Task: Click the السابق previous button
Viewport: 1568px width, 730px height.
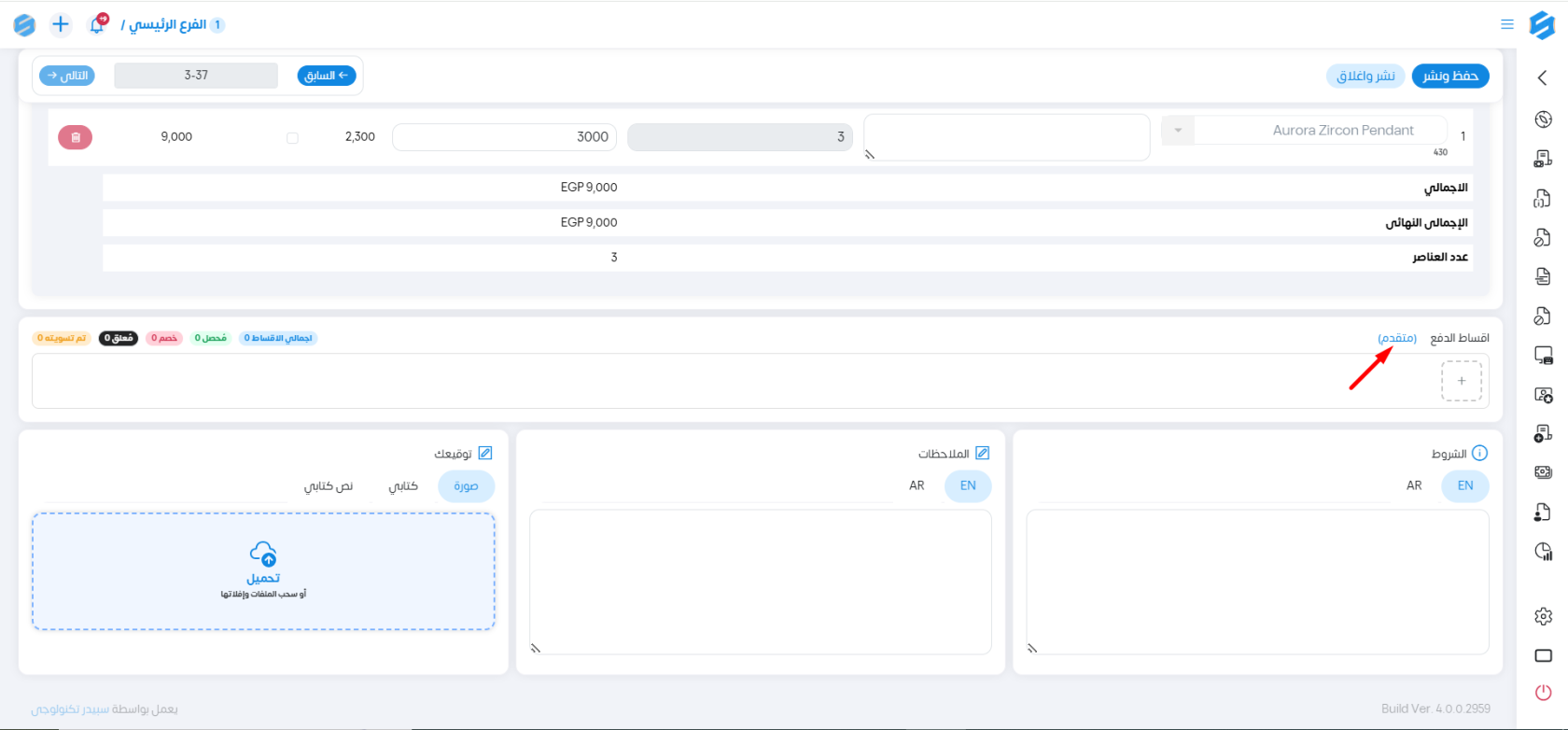Action: (x=327, y=76)
